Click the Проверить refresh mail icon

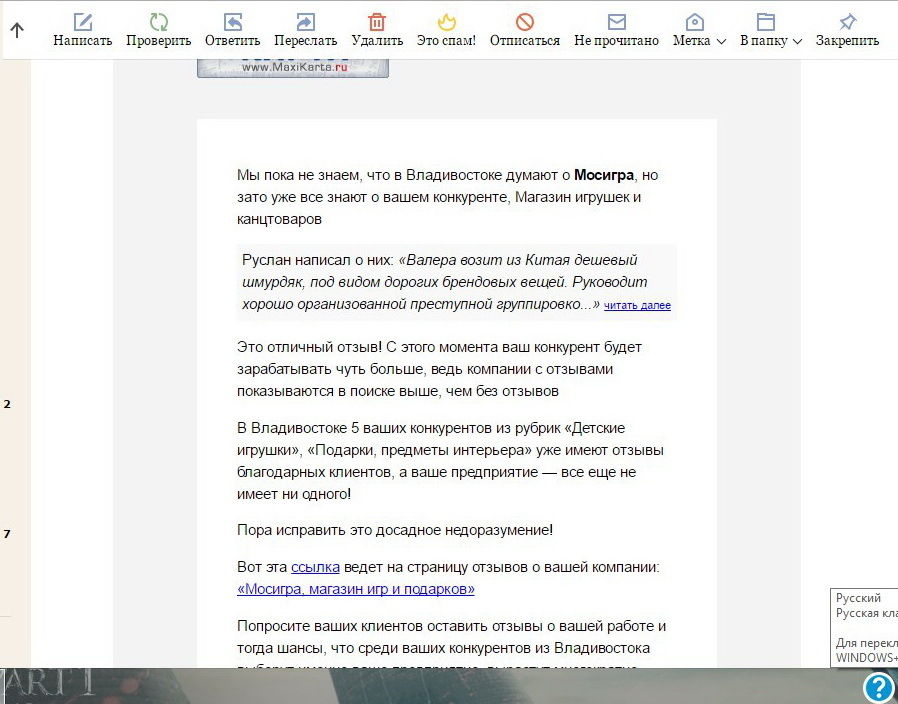pyautogui.click(x=158, y=22)
